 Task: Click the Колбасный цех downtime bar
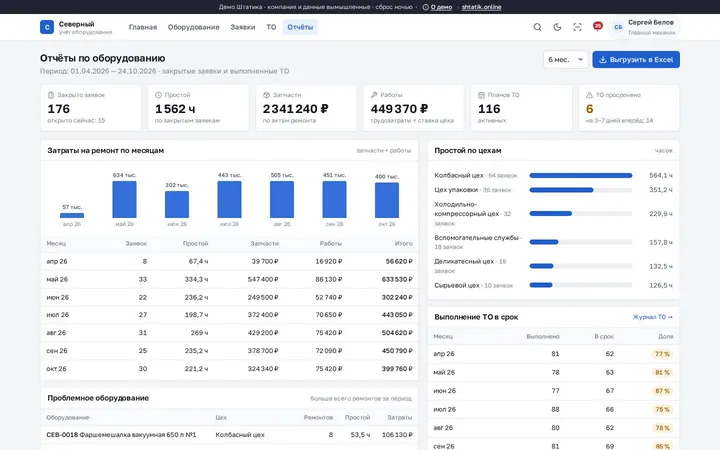click(x=580, y=175)
